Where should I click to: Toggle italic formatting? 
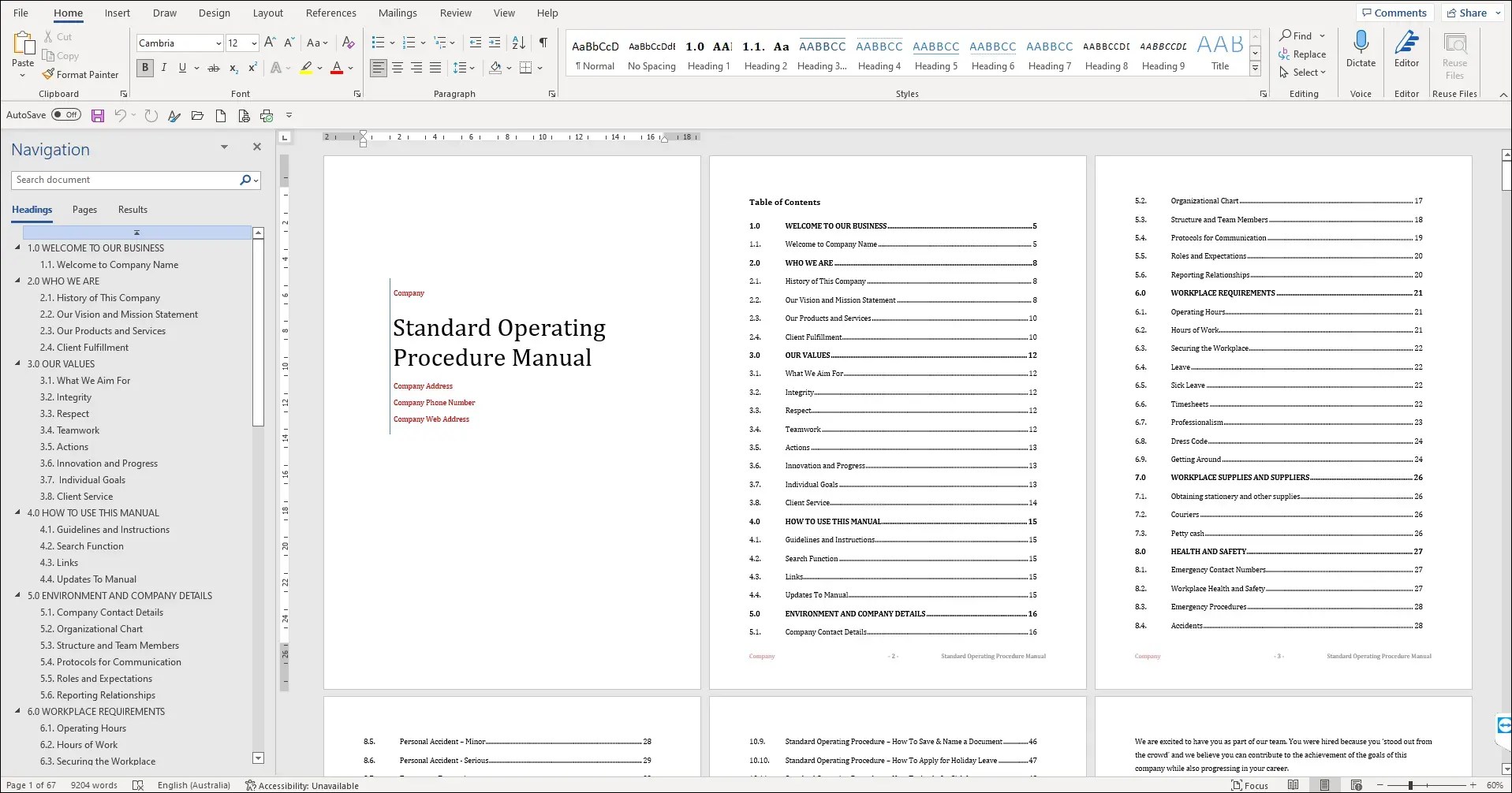pos(163,68)
